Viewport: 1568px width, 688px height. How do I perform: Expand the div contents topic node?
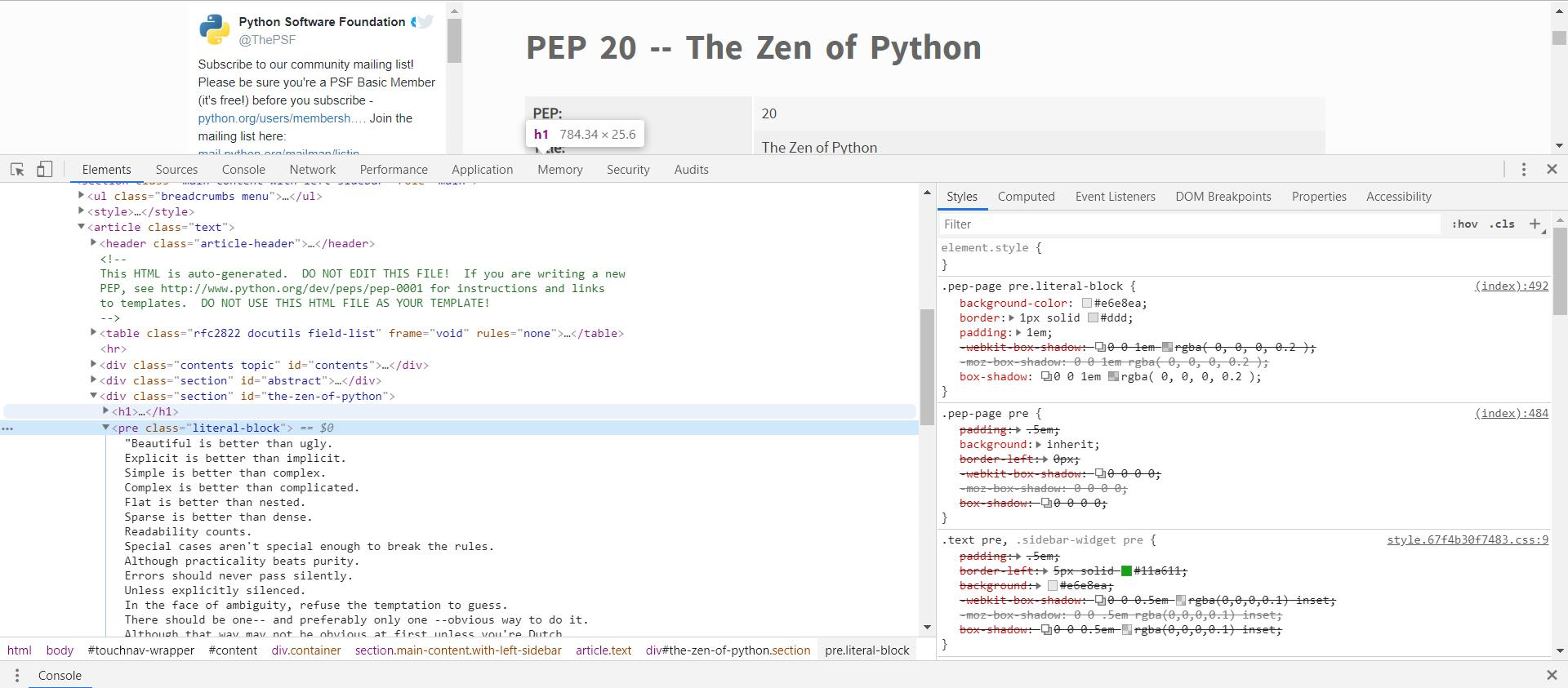[93, 364]
